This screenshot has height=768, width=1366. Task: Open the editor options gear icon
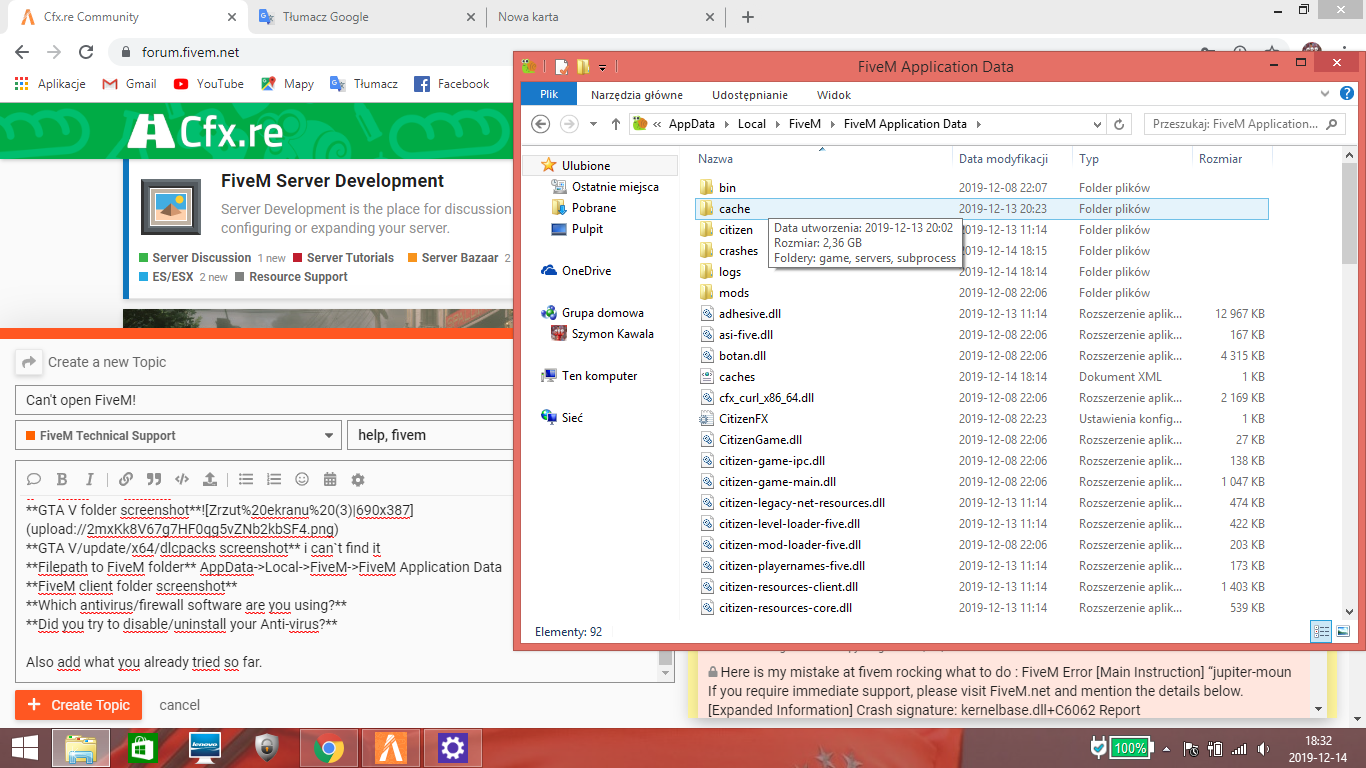pyautogui.click(x=358, y=479)
